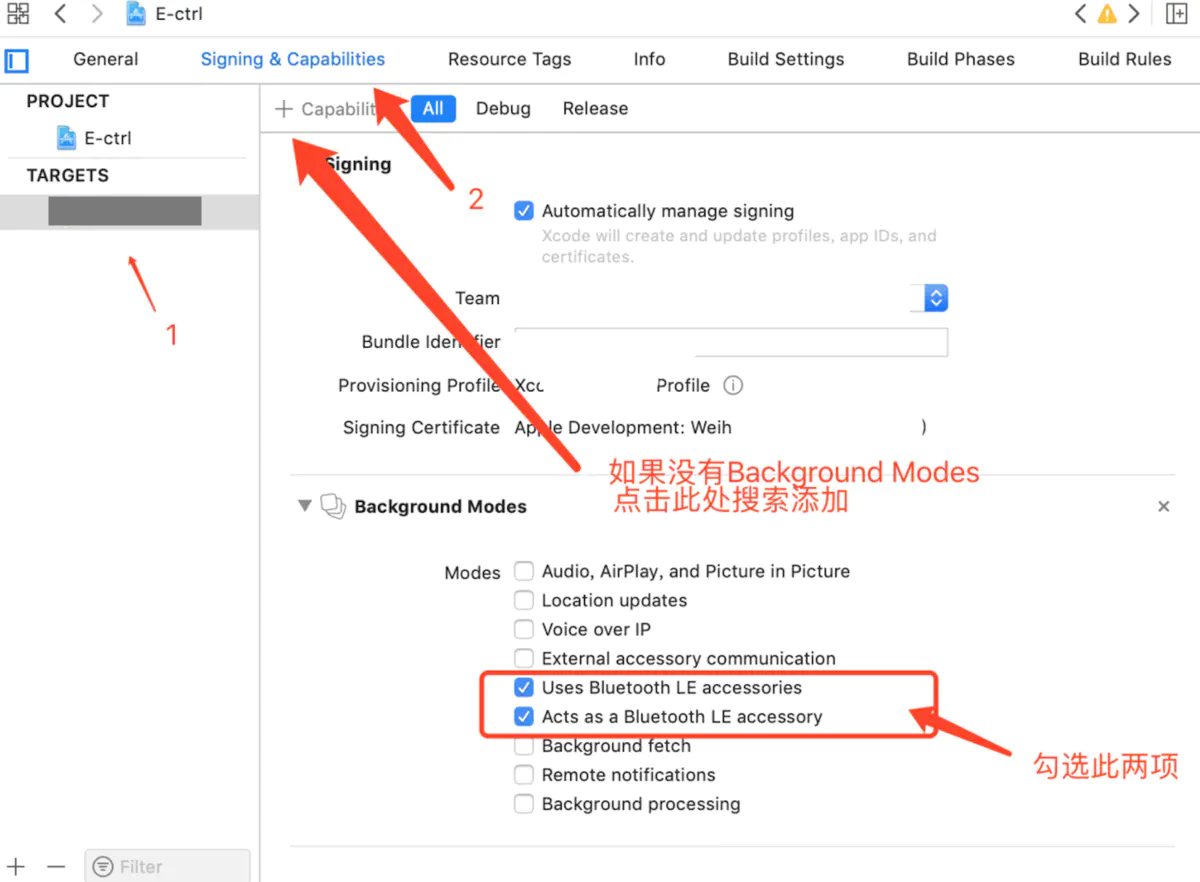
Task: Click the + Capability button
Action: pyautogui.click(x=327, y=109)
